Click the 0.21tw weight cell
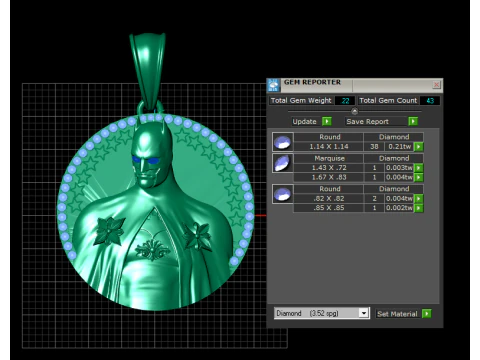This screenshot has width=480, height=360. (x=399, y=147)
